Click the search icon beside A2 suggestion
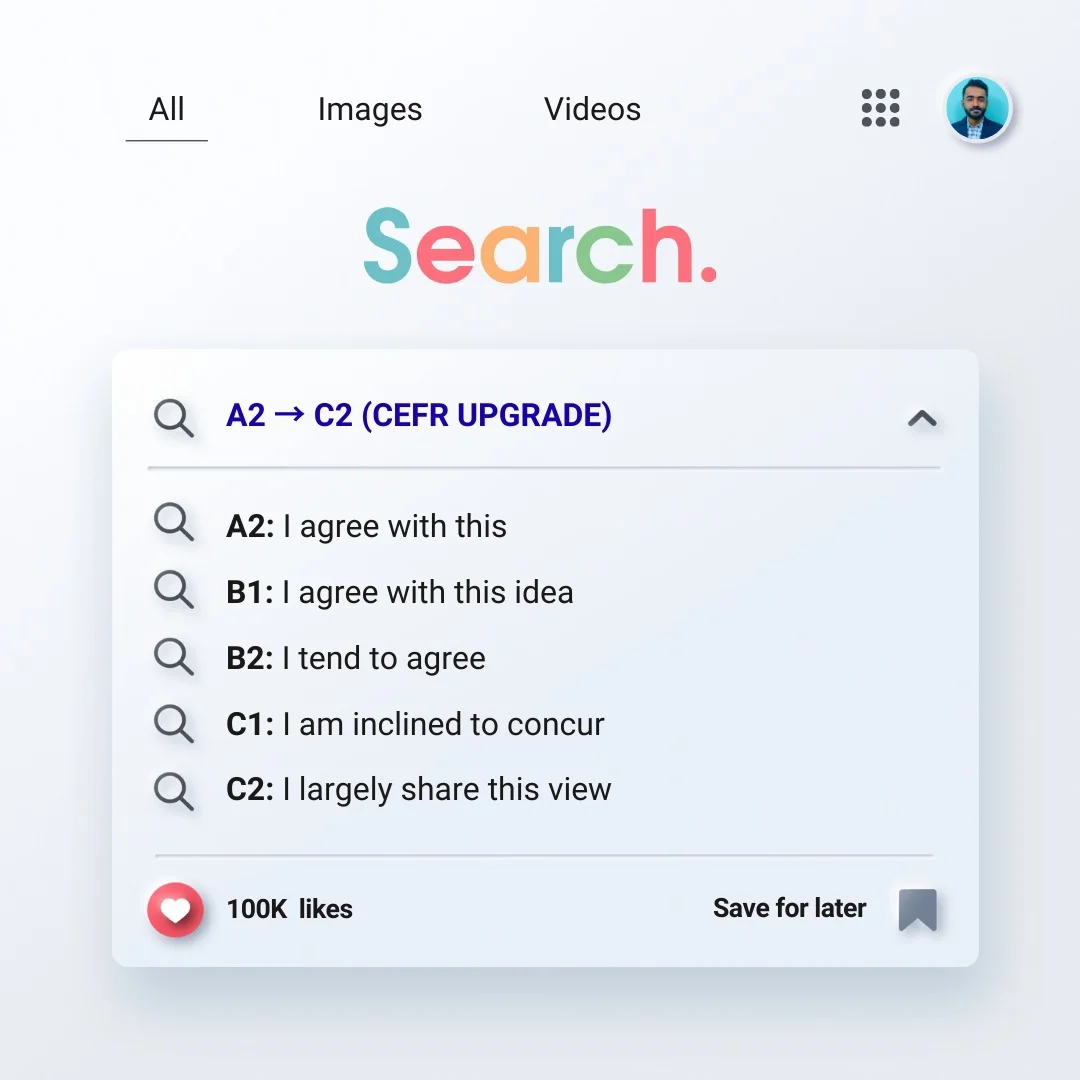Viewport: 1080px width, 1080px height. click(174, 523)
